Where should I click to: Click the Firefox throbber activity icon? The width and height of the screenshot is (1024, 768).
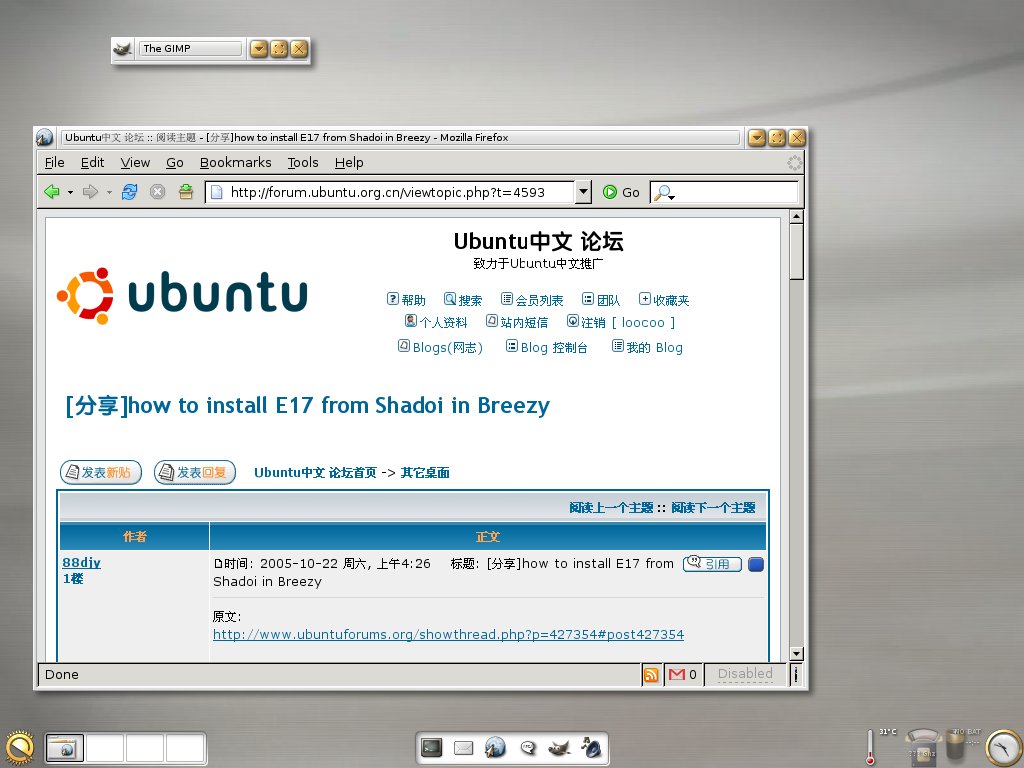coord(794,163)
